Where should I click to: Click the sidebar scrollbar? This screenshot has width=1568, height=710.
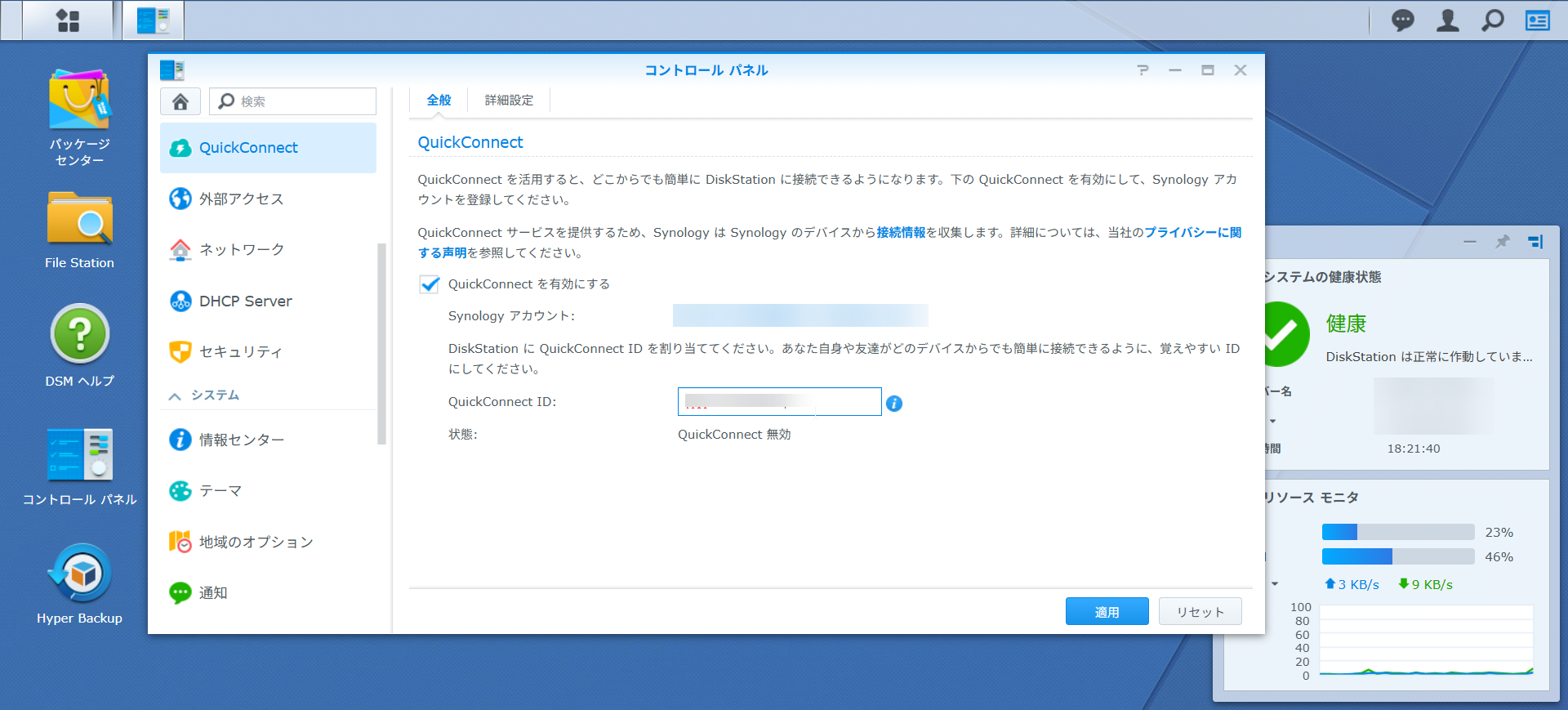[x=381, y=343]
